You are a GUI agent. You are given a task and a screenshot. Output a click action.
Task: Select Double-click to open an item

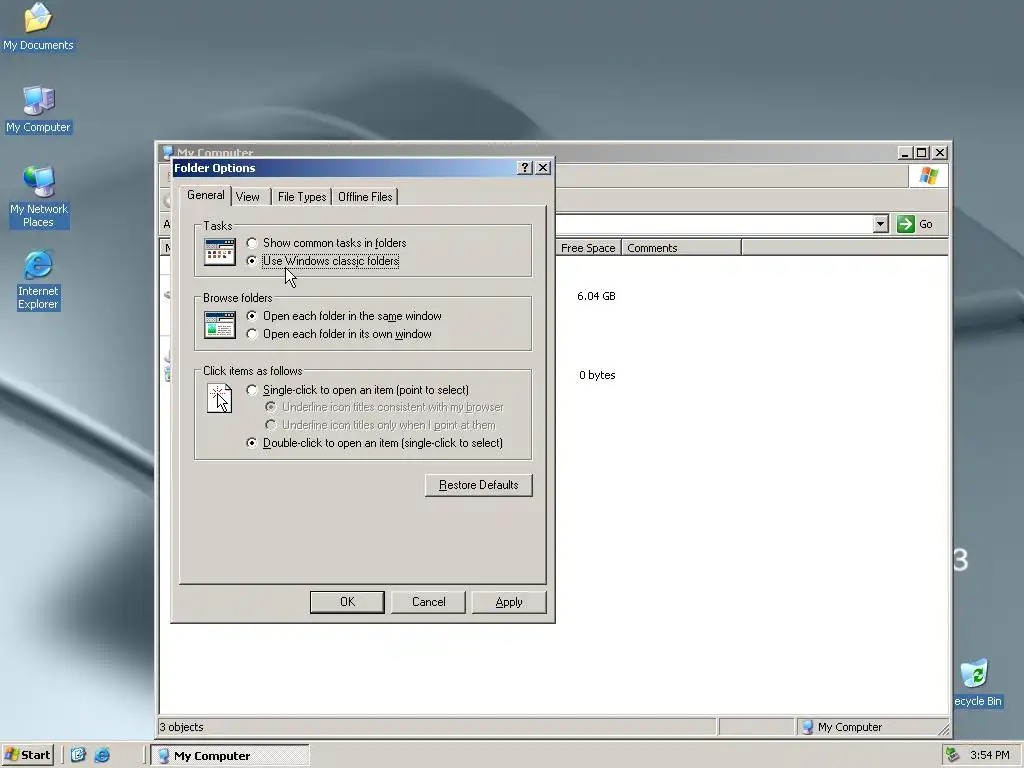pos(375,443)
